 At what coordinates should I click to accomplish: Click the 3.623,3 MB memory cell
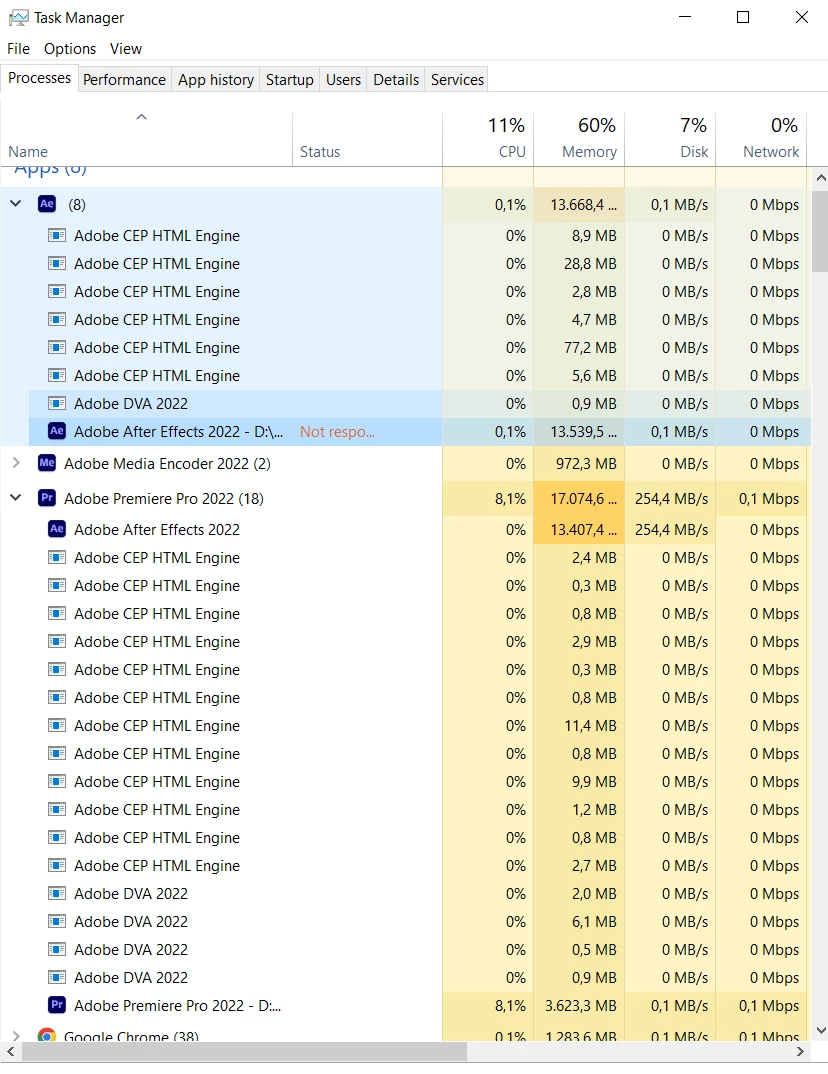[579, 1006]
